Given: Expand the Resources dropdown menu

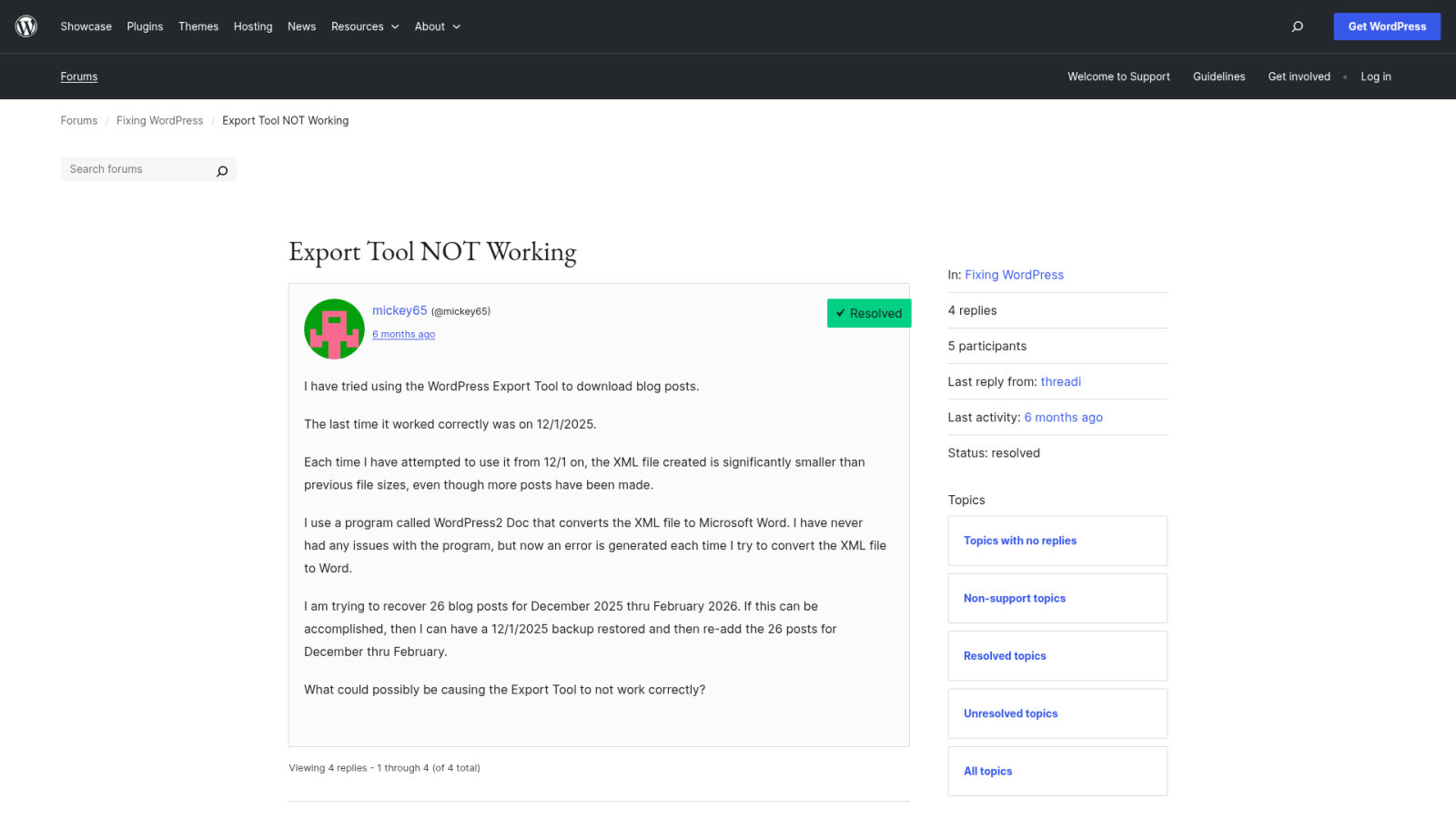Looking at the screenshot, I should (365, 26).
